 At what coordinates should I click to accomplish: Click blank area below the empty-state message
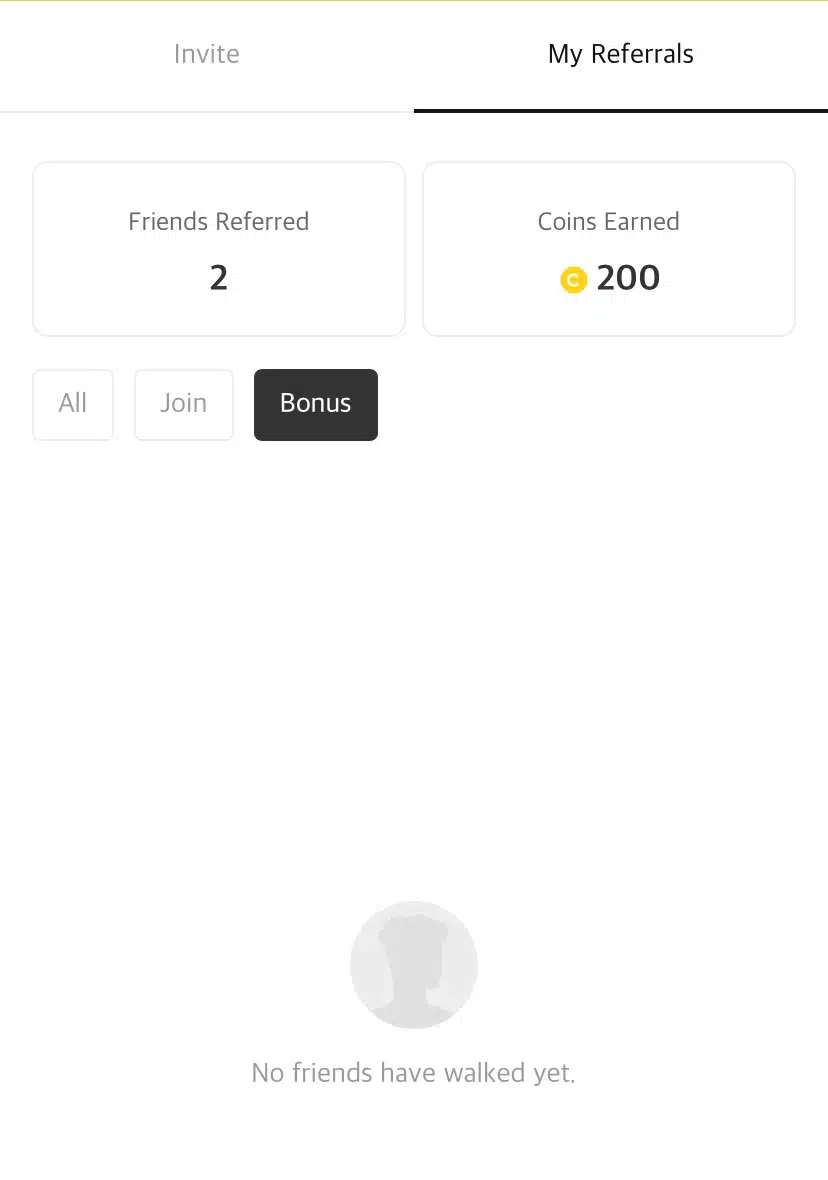pos(414,1140)
